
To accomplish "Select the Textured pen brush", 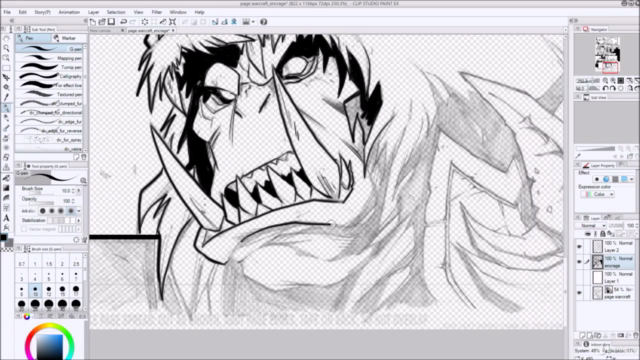I will 49,94.
